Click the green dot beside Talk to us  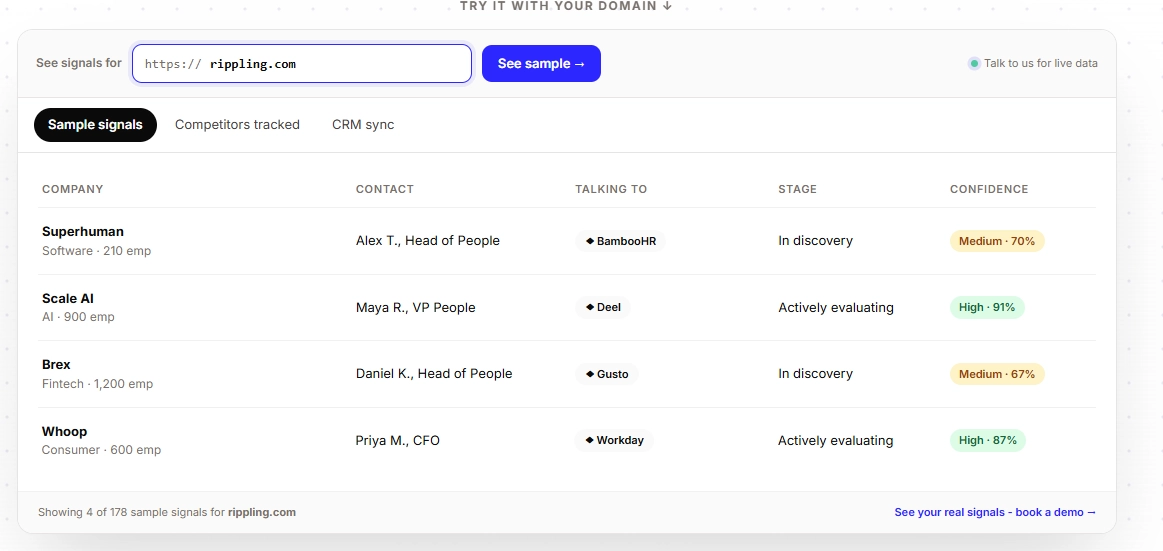(x=974, y=64)
